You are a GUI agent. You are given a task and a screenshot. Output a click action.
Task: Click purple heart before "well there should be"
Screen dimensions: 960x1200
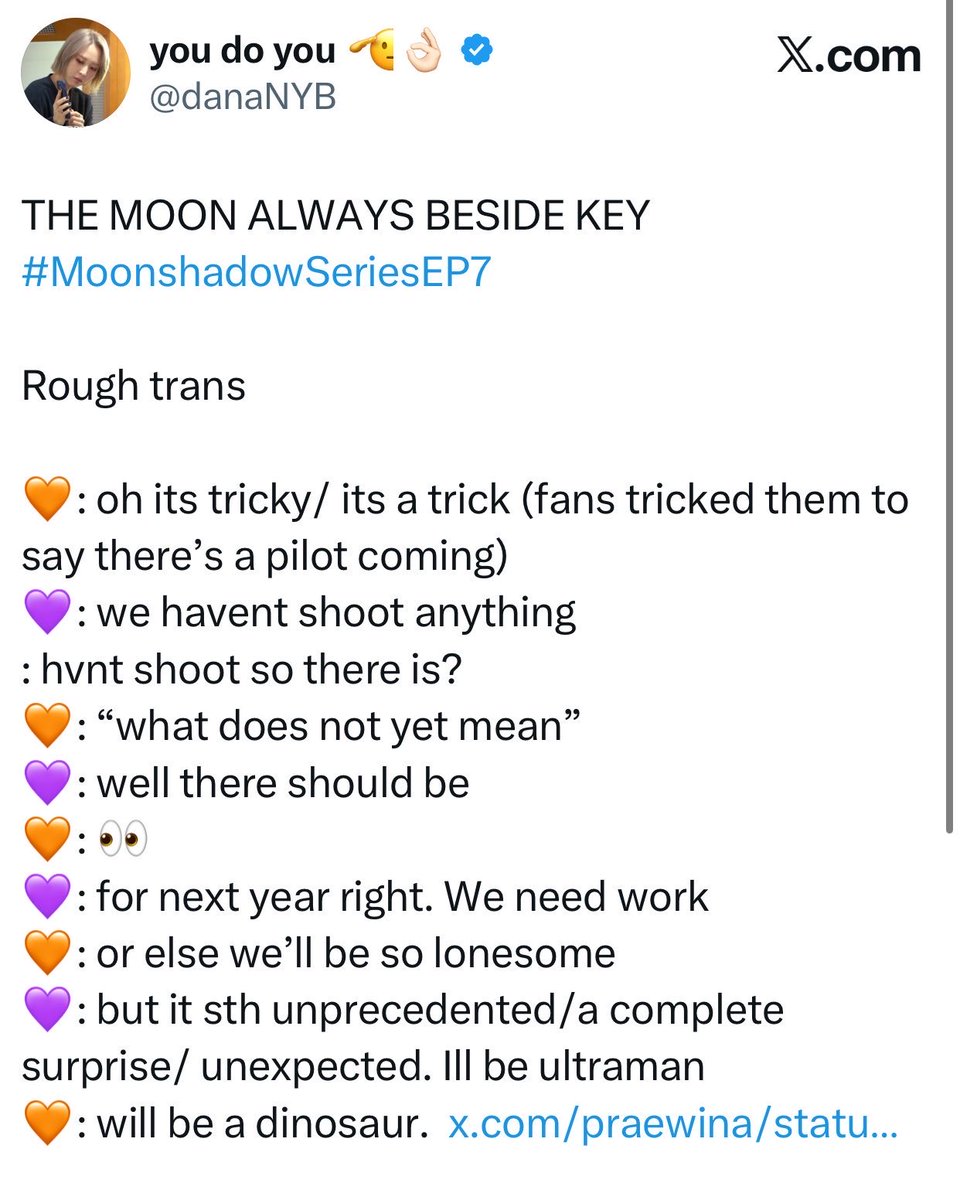pyautogui.click(x=46, y=784)
